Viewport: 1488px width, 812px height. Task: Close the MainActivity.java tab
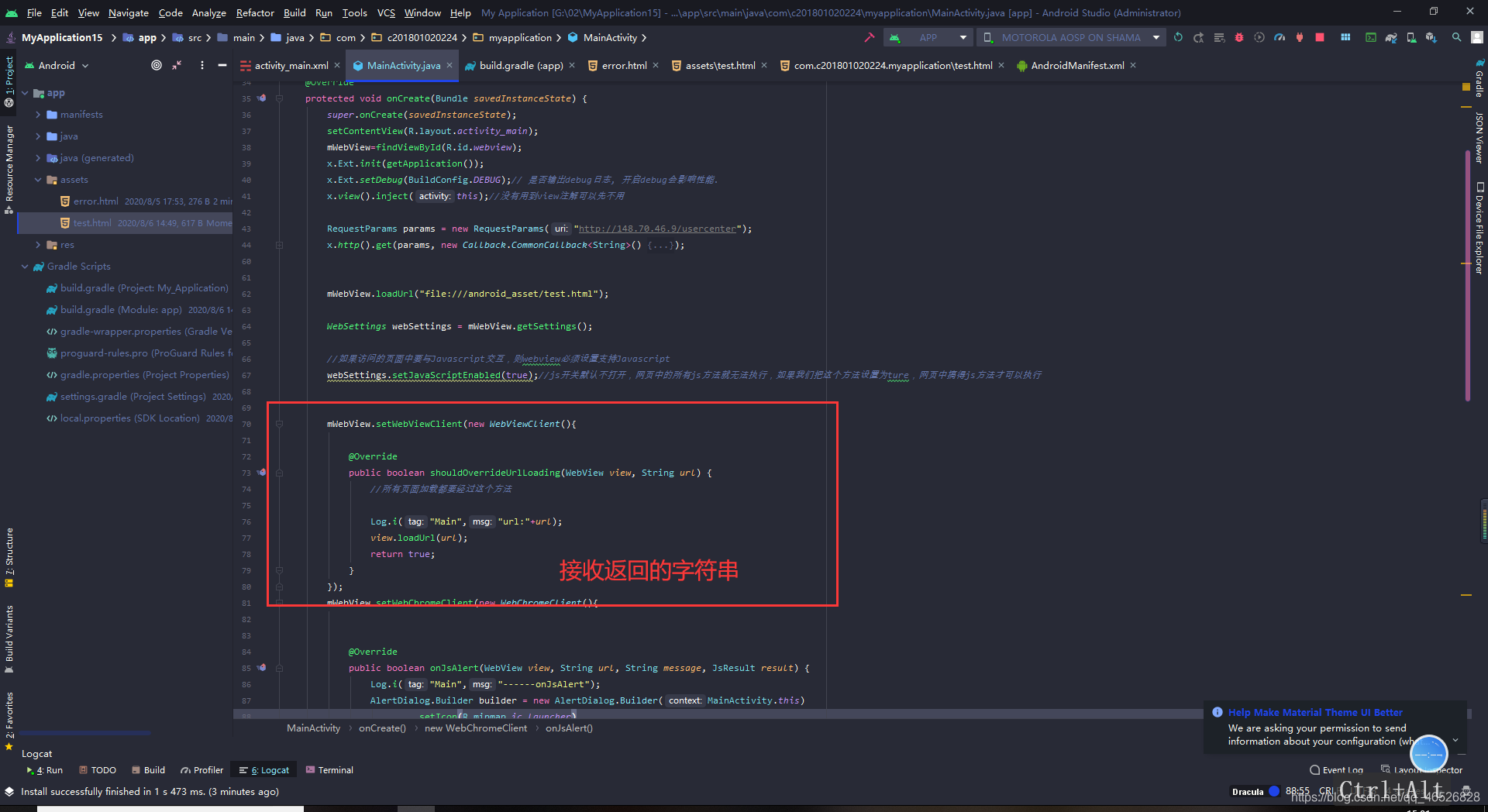pyautogui.click(x=449, y=66)
